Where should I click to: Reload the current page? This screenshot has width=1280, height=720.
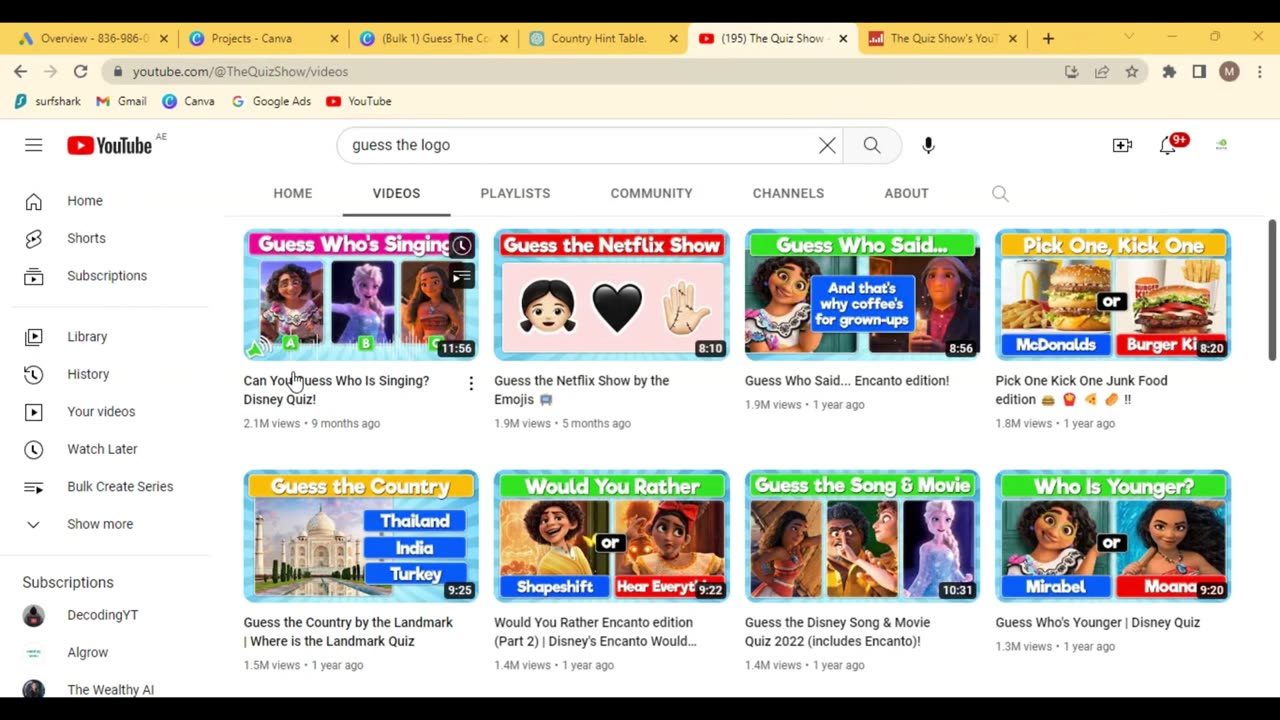tap(80, 72)
